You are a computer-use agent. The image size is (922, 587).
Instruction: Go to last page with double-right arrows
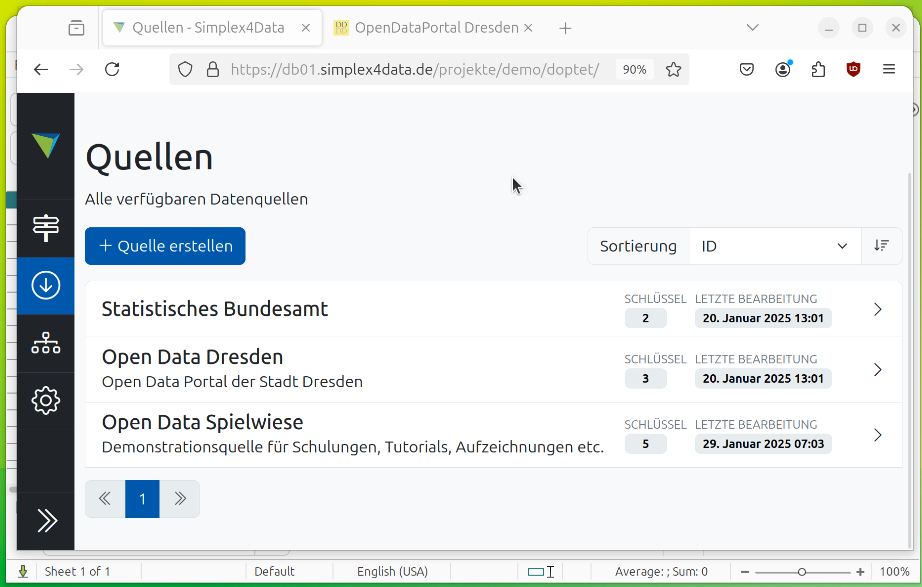pyautogui.click(x=179, y=499)
